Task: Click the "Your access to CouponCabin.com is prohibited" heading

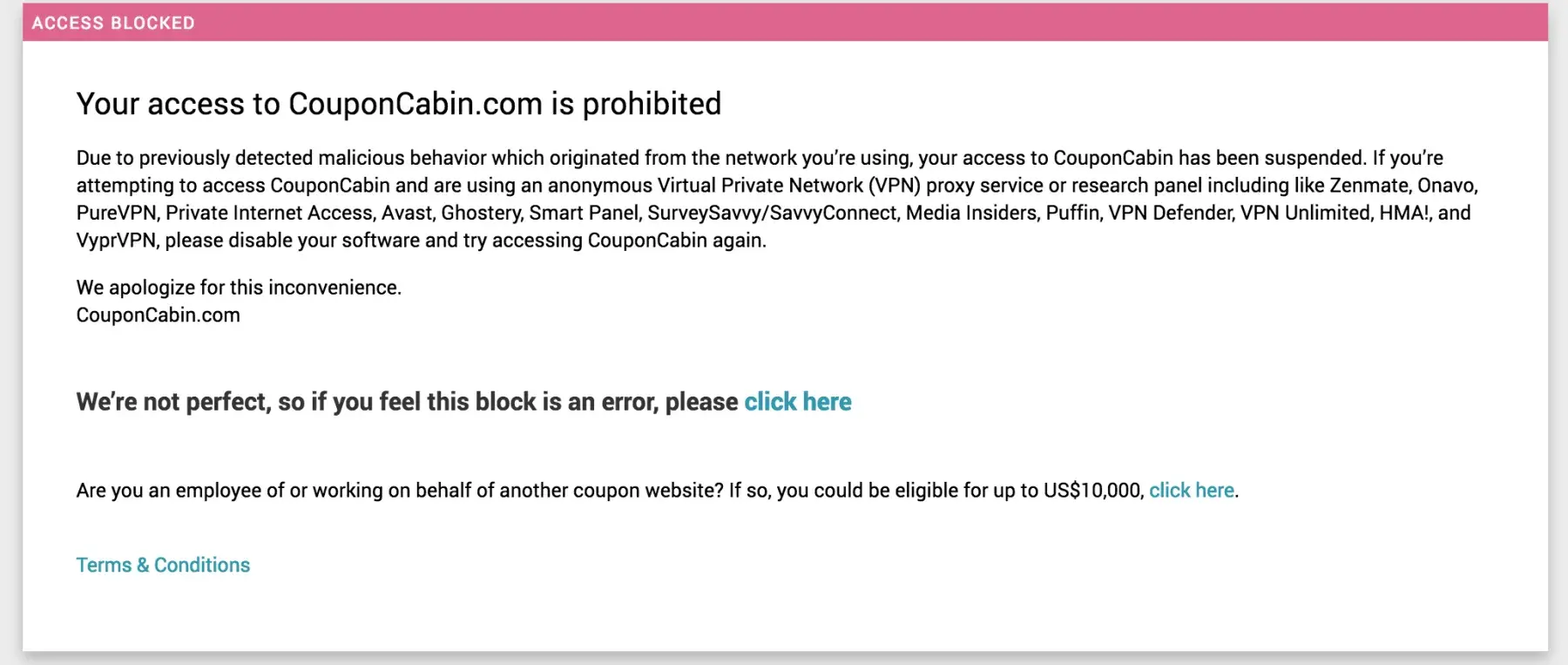Action: click(398, 104)
